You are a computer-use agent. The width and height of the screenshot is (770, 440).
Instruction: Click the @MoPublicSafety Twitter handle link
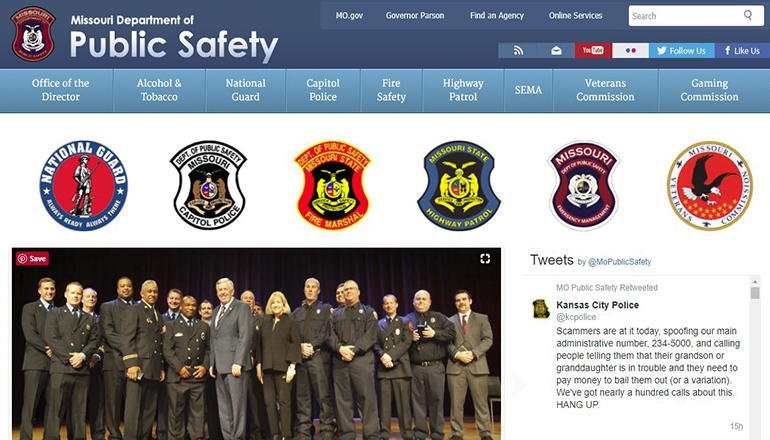click(x=619, y=262)
